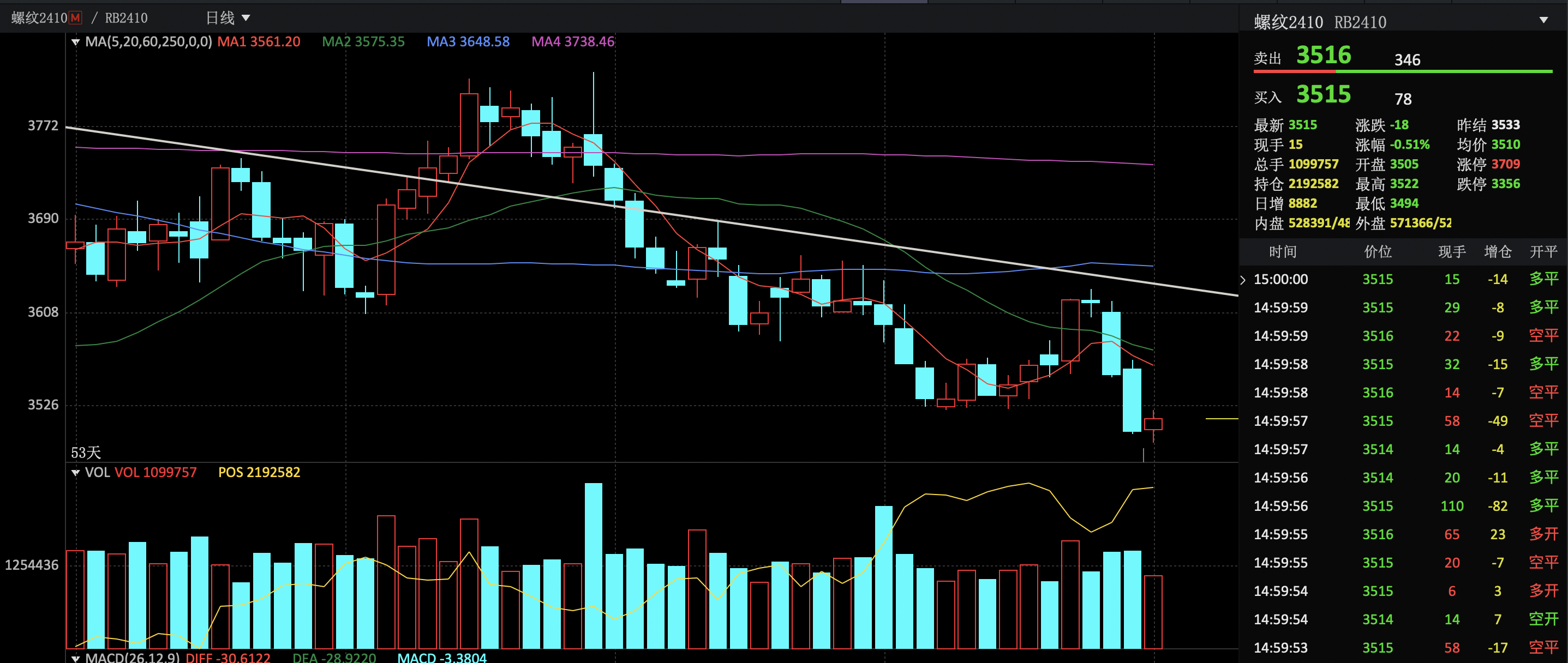Click the 外盘 571366 field
1568x663 pixels.
point(1403,223)
